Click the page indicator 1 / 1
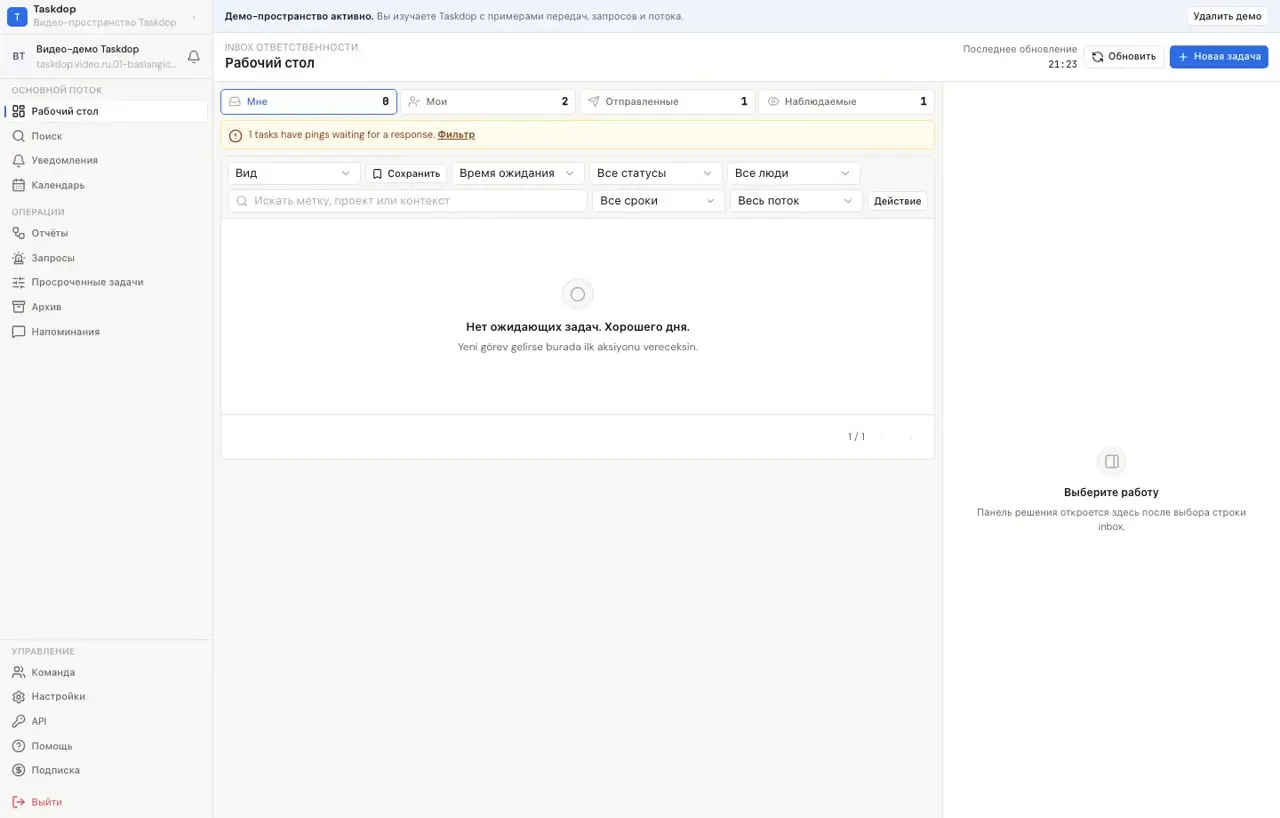The height and width of the screenshot is (818, 1280). click(856, 437)
